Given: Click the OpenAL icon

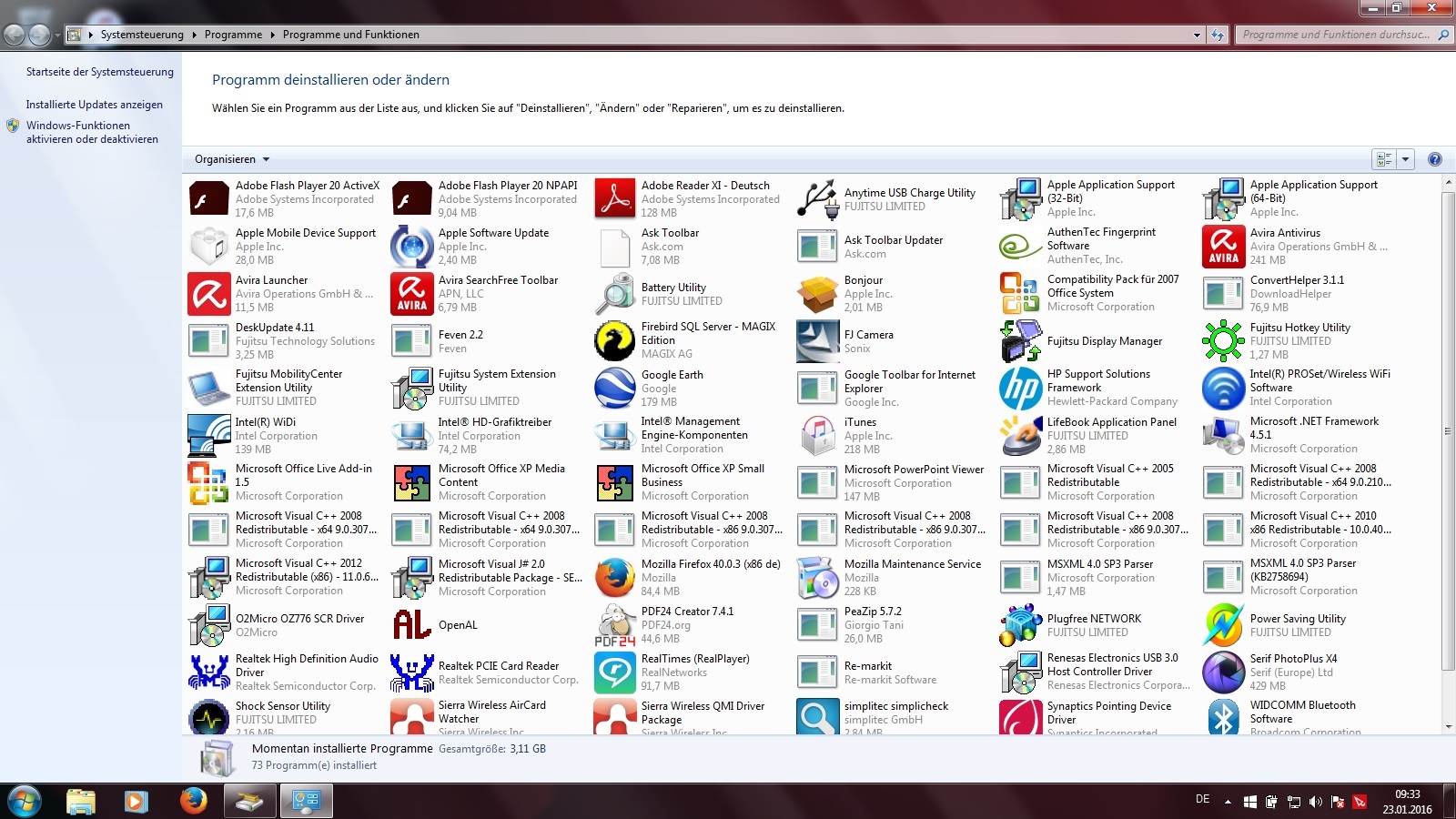Looking at the screenshot, I should [412, 624].
